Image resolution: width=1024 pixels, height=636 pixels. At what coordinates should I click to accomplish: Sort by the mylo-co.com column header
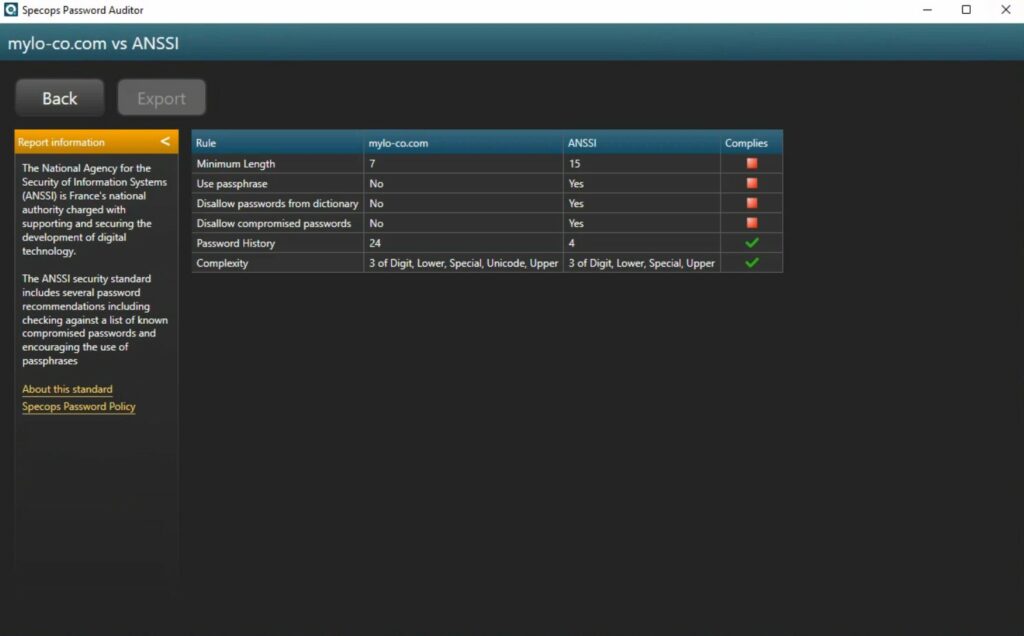464,143
